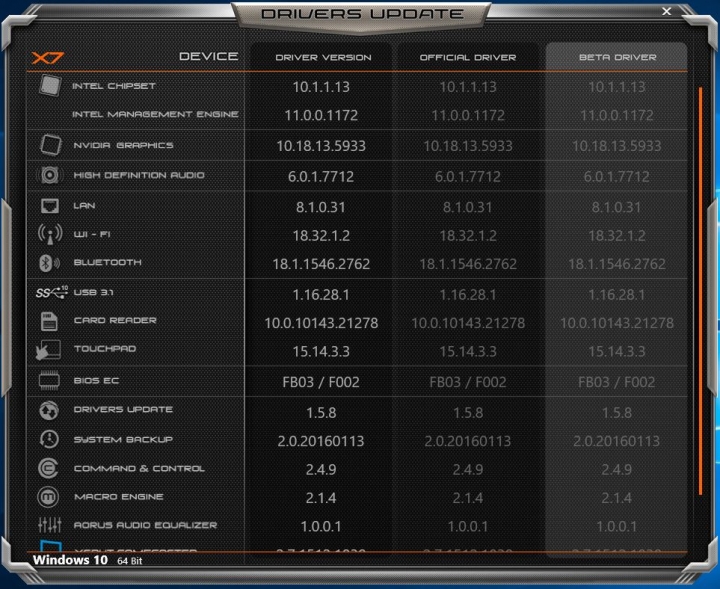Click the Aorus Audio Equalizer label

coord(145,525)
